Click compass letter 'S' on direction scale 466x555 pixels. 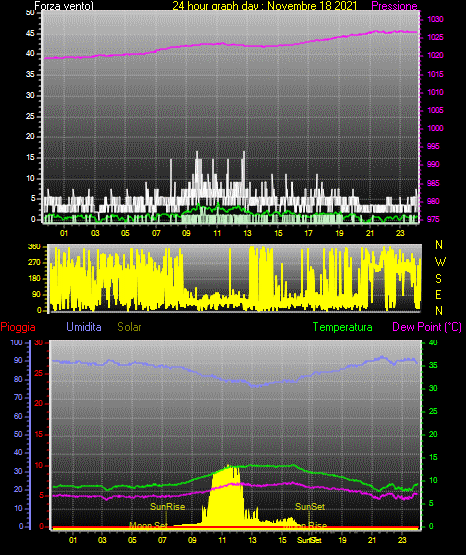(x=438, y=279)
